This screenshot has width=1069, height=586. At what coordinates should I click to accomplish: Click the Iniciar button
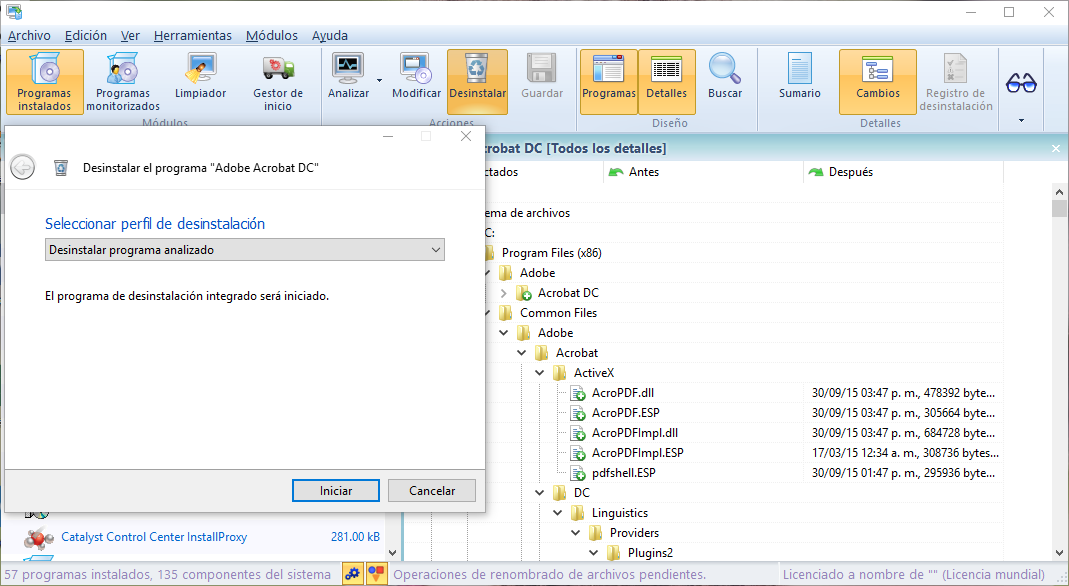[336, 491]
